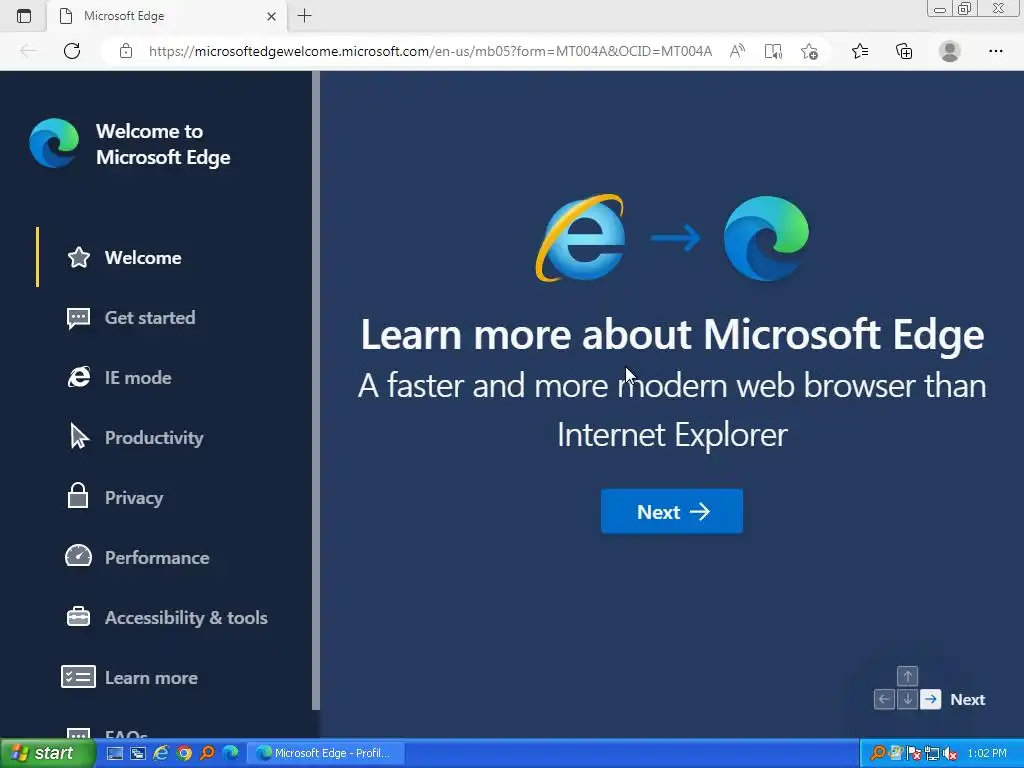Click the tab actions menu icon
Viewport: 1024px width, 768px height.
(x=24, y=16)
